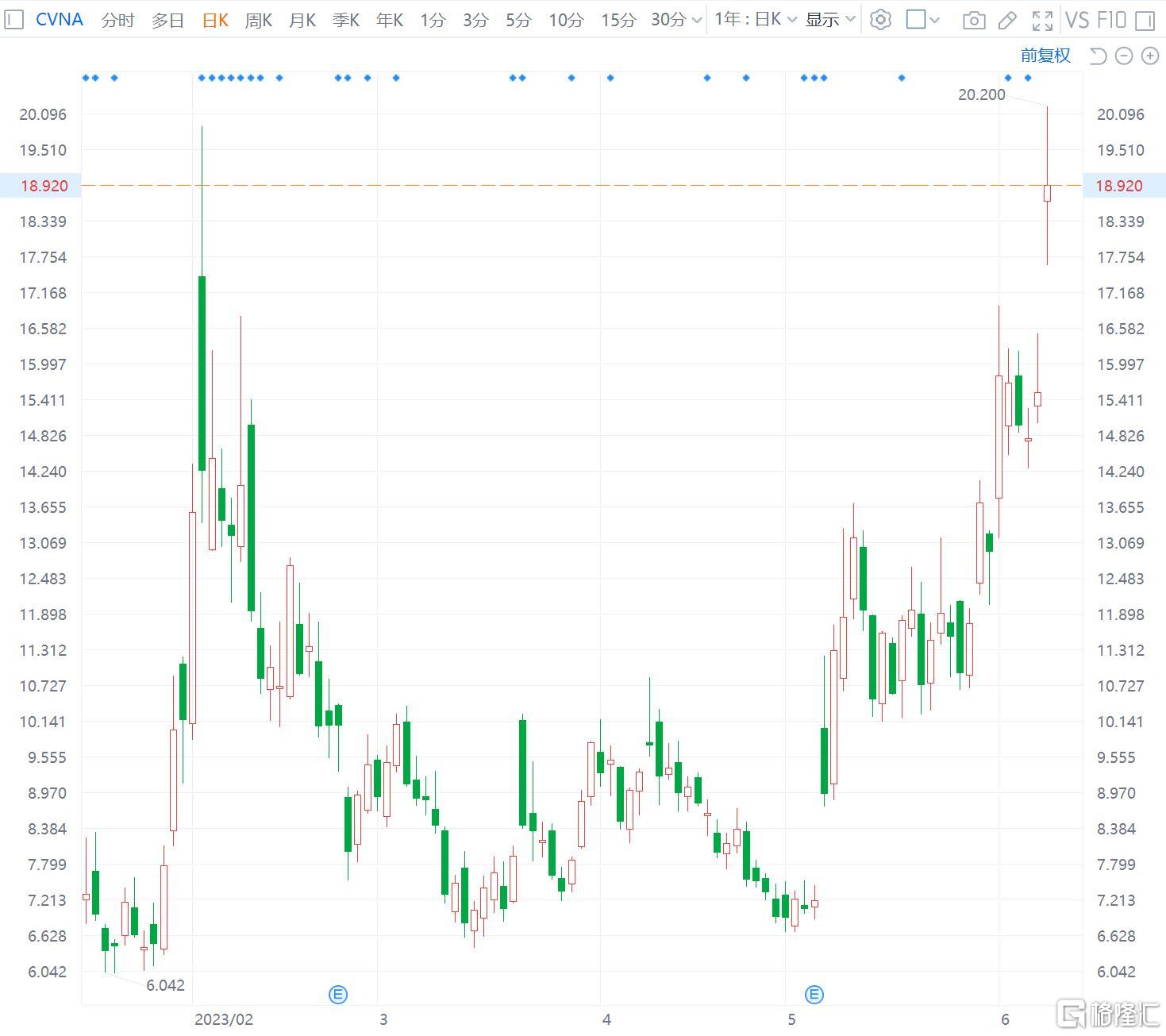This screenshot has width=1166, height=1036.
Task: Click the latest candlestick near 18.920
Action: click(1047, 193)
